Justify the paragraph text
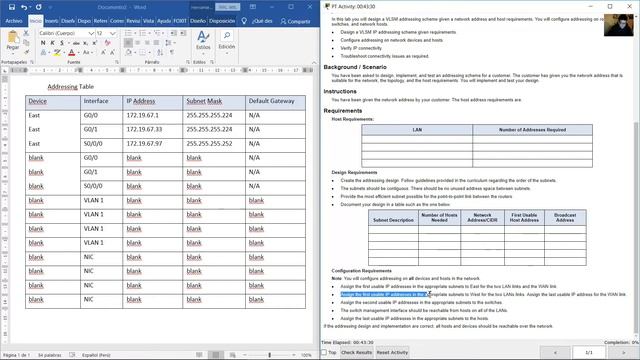Viewport: 640px width, 360px height. pos(156,43)
